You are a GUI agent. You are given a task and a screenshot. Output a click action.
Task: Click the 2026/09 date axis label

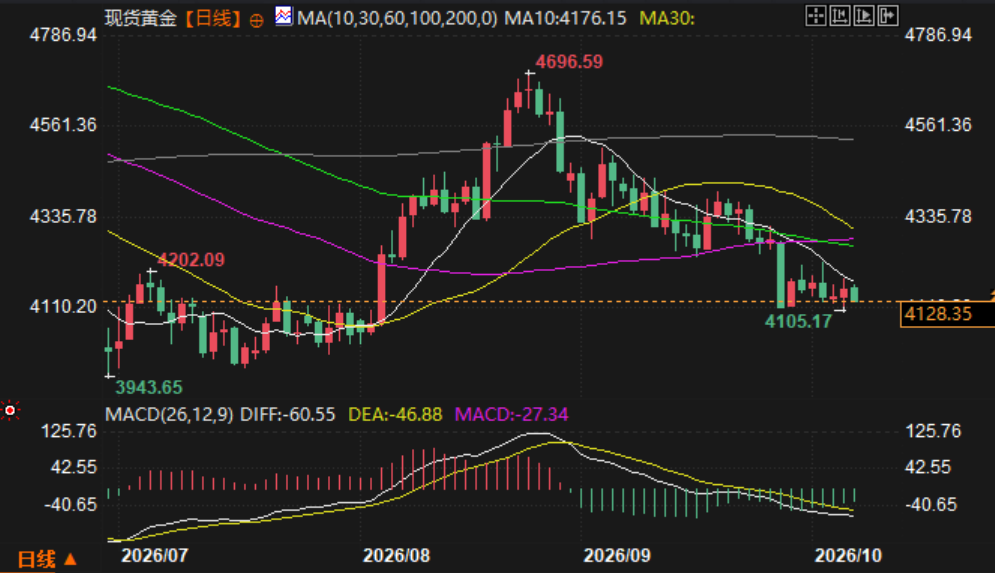click(617, 556)
